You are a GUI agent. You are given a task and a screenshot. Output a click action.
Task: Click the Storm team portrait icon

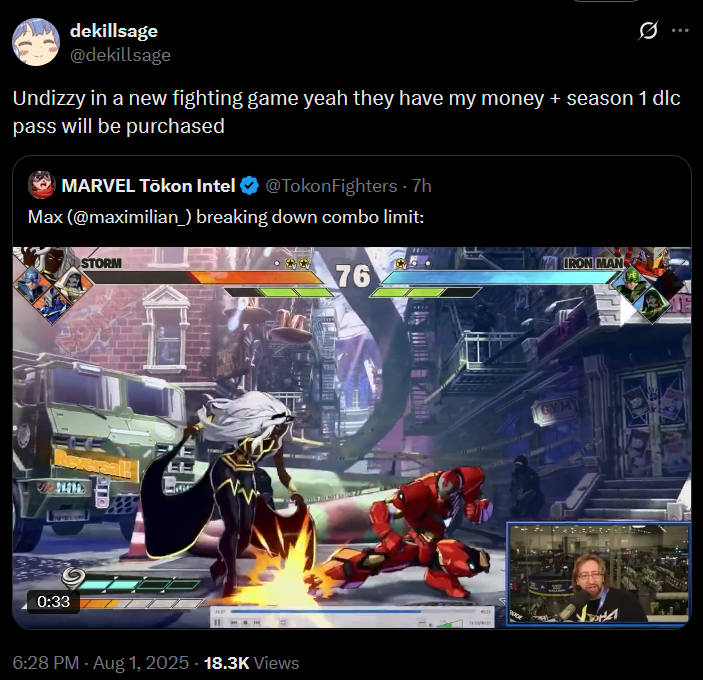coord(53,263)
